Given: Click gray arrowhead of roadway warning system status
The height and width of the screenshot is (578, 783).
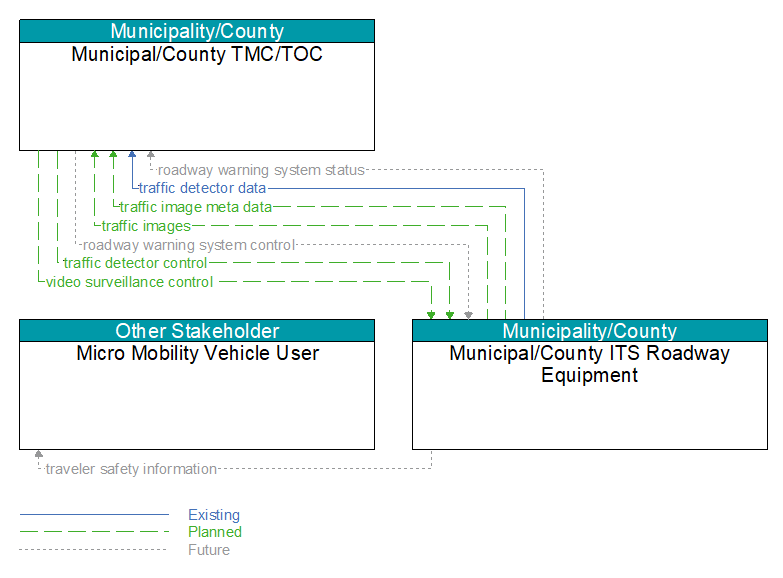Looking at the screenshot, I should [151, 154].
